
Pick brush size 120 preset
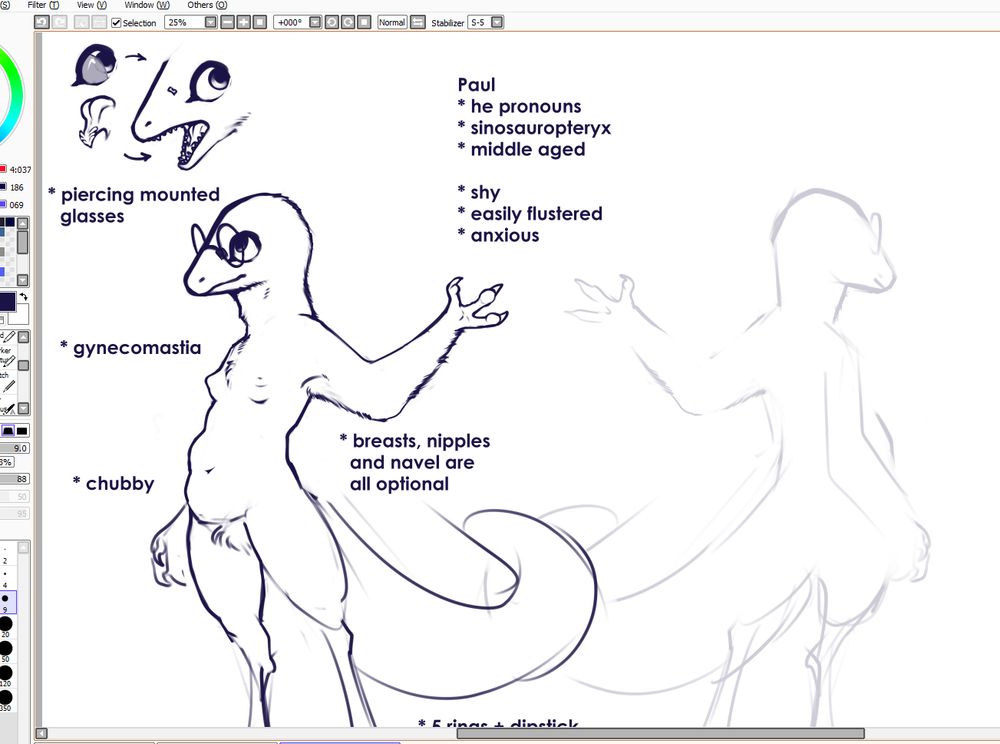coord(6,676)
